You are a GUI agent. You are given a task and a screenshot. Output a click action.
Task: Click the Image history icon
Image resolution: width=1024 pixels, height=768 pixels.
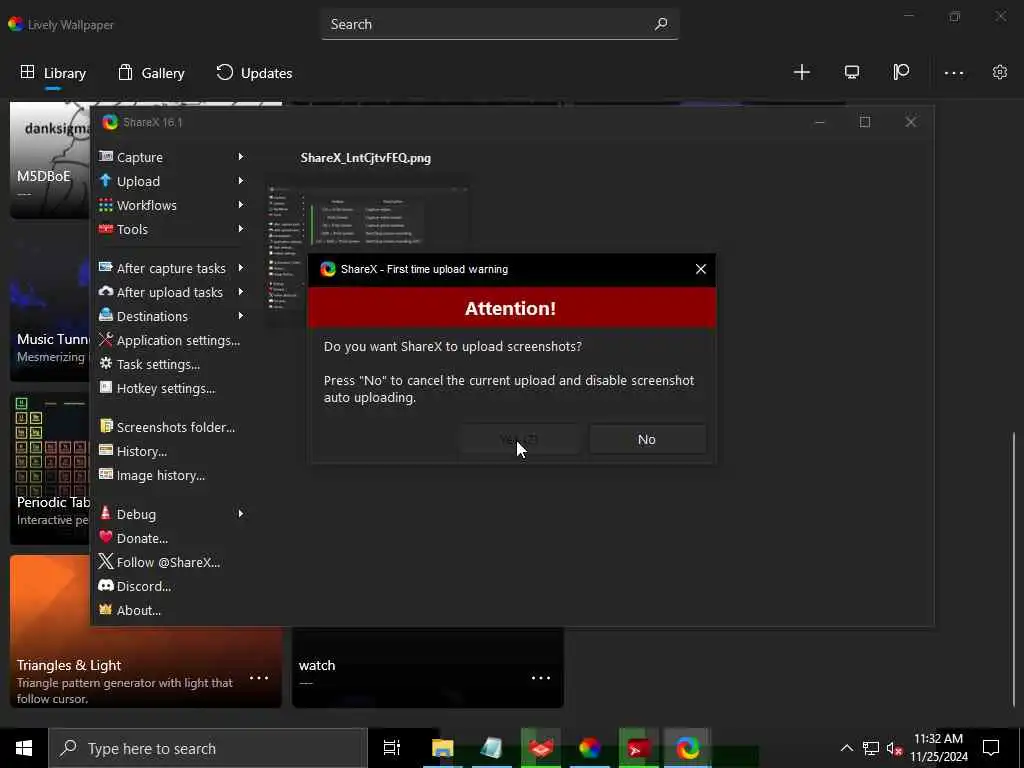click(106, 475)
